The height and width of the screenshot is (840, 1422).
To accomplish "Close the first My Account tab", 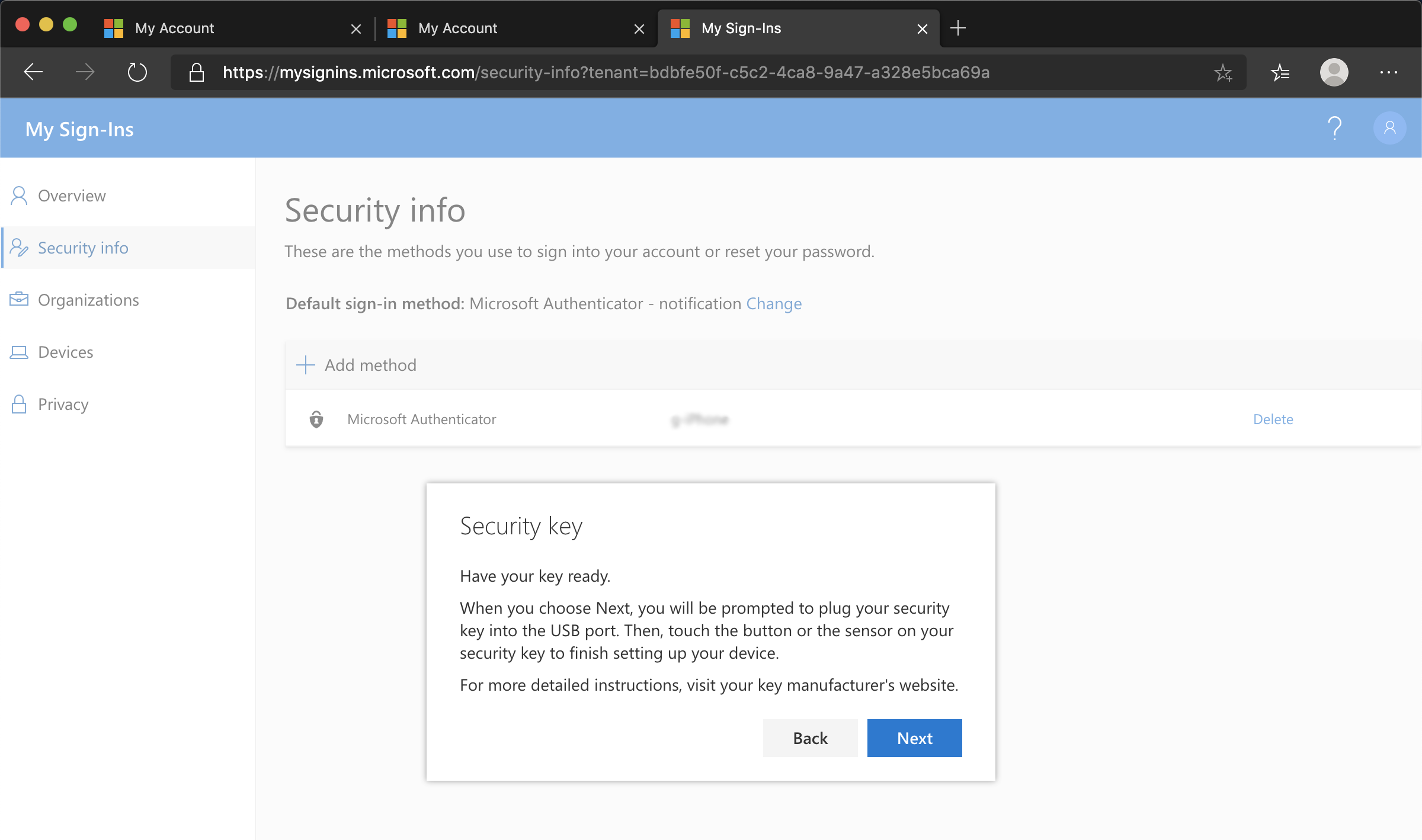I will pos(355,28).
